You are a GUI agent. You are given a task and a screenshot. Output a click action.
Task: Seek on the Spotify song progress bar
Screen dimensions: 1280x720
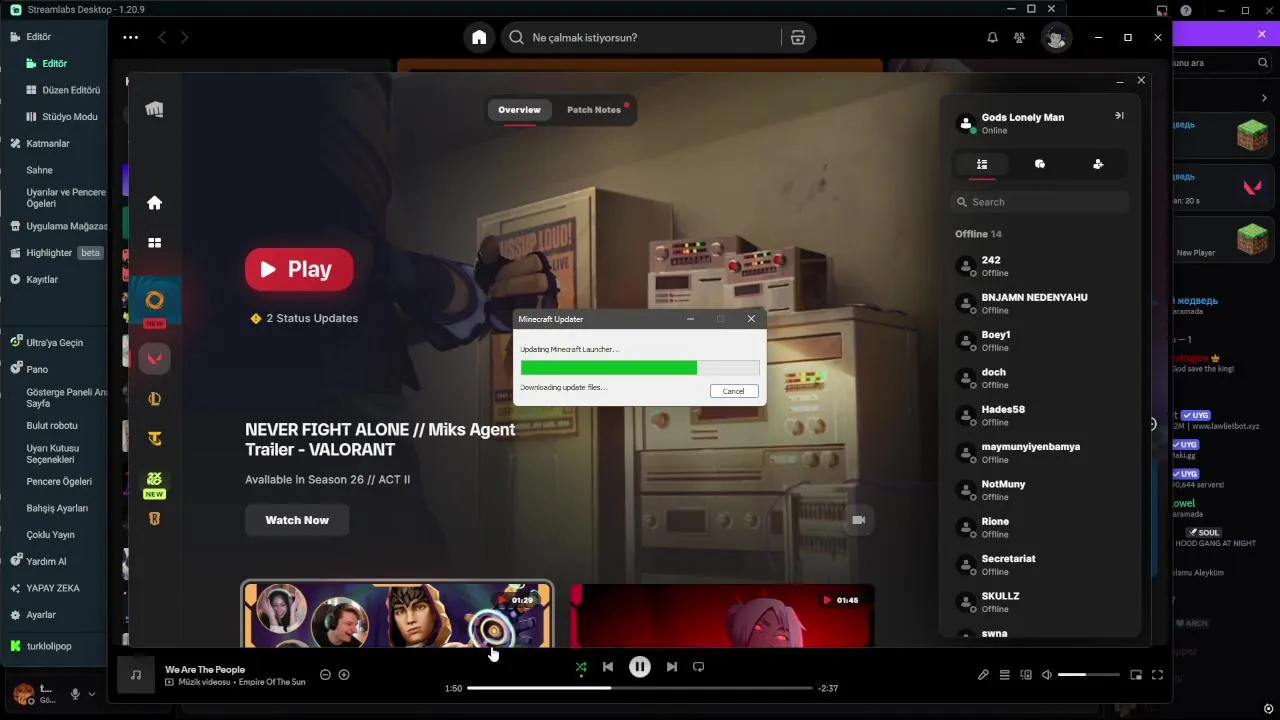coord(640,688)
